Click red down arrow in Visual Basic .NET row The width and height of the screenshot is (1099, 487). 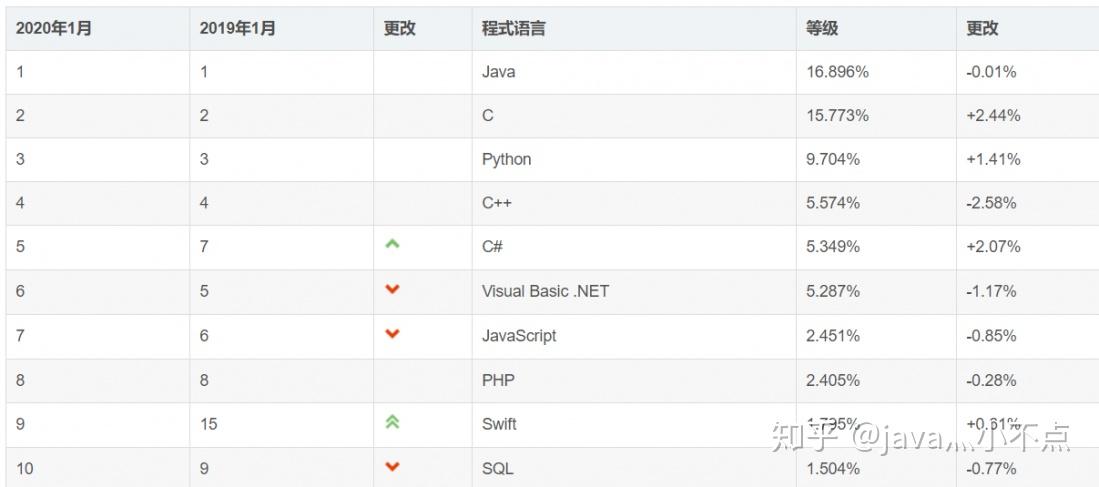pyautogui.click(x=392, y=289)
